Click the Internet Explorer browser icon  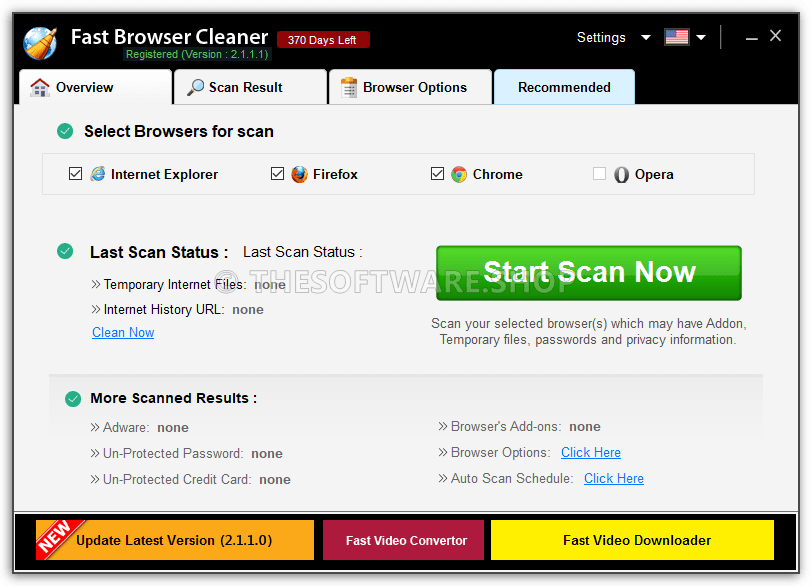(98, 174)
